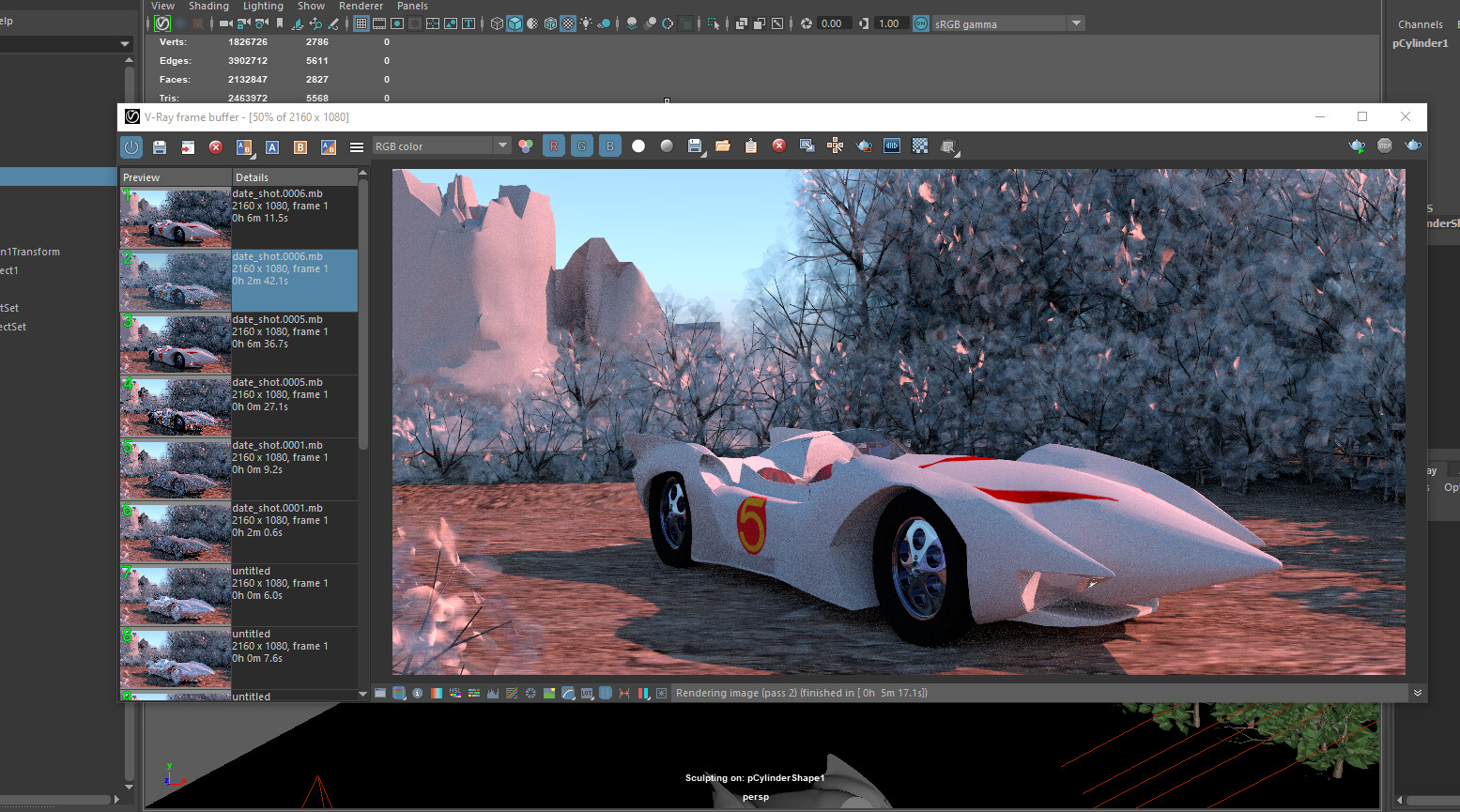Enable smooth shade all cube icon
1460x812 pixels.
point(515,23)
